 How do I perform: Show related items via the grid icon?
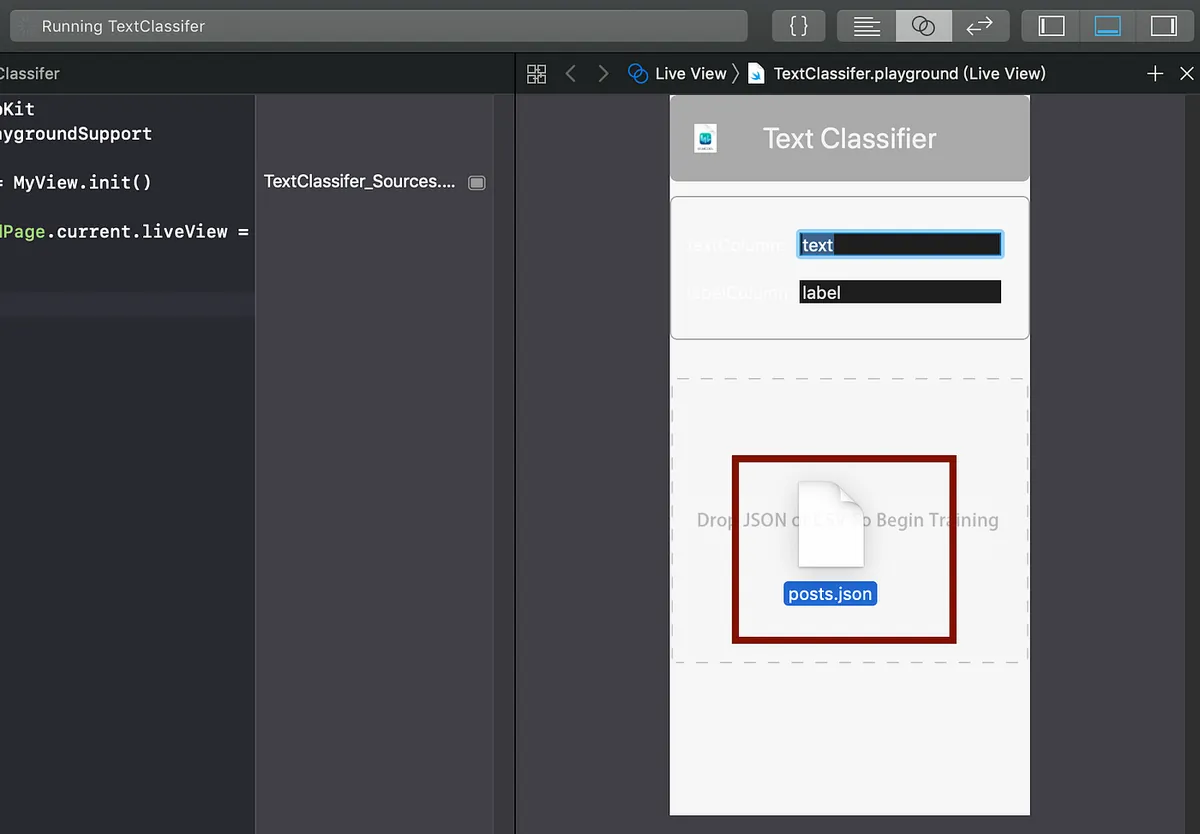536,73
